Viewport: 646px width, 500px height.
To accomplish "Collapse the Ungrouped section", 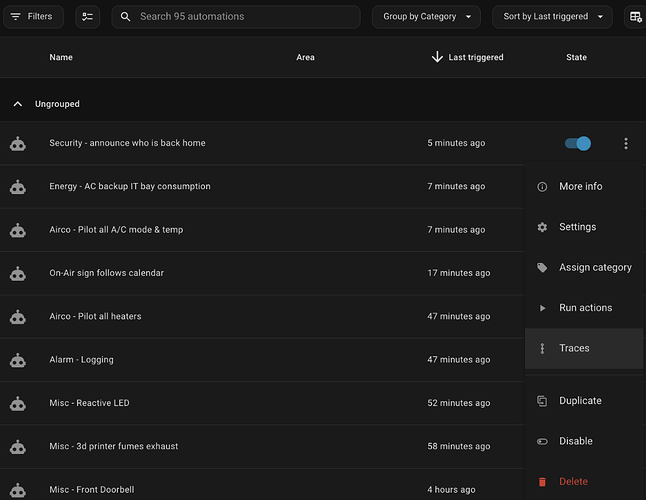I will tap(17, 104).
